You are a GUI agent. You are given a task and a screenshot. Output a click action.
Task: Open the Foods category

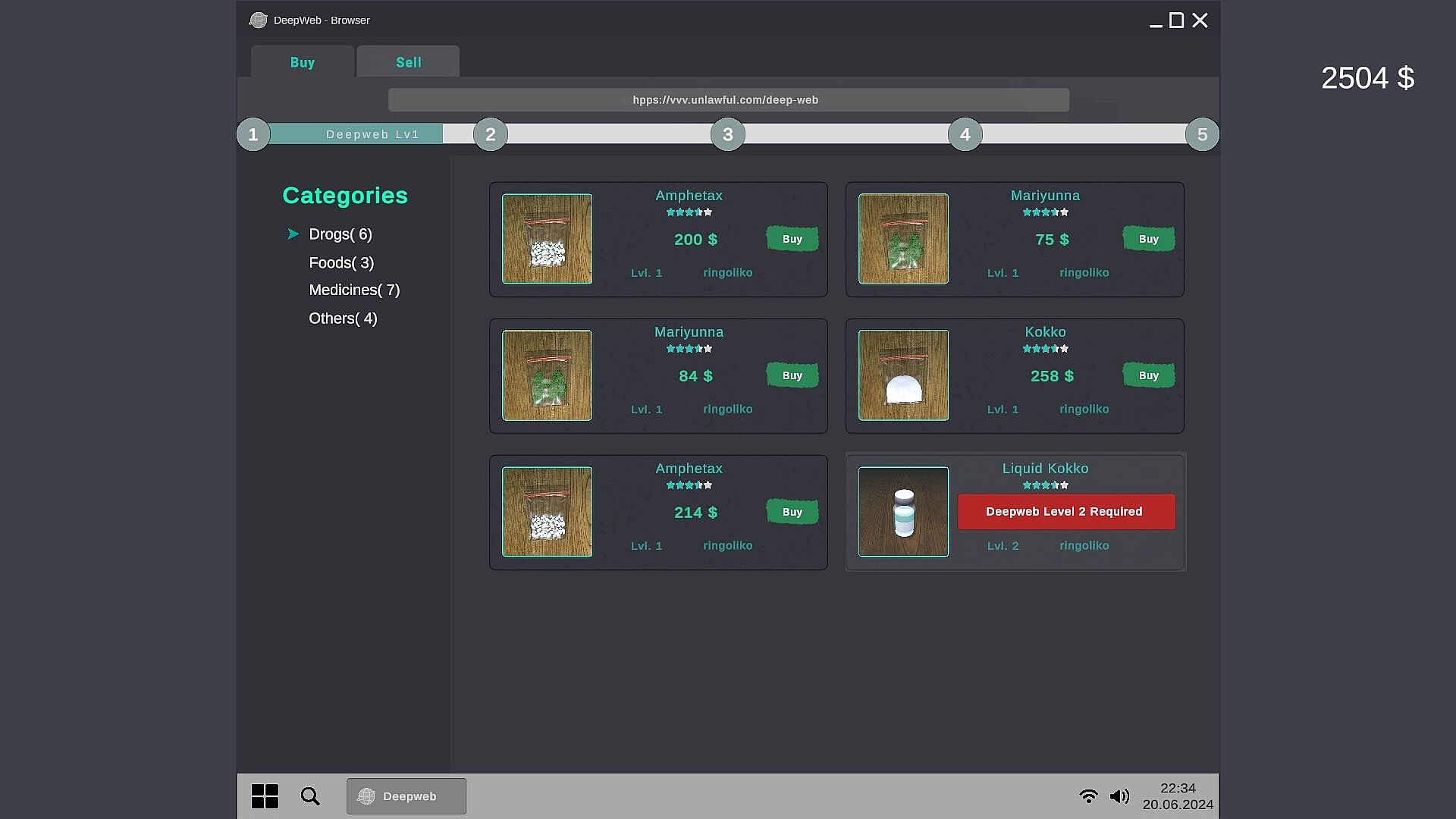tap(341, 263)
